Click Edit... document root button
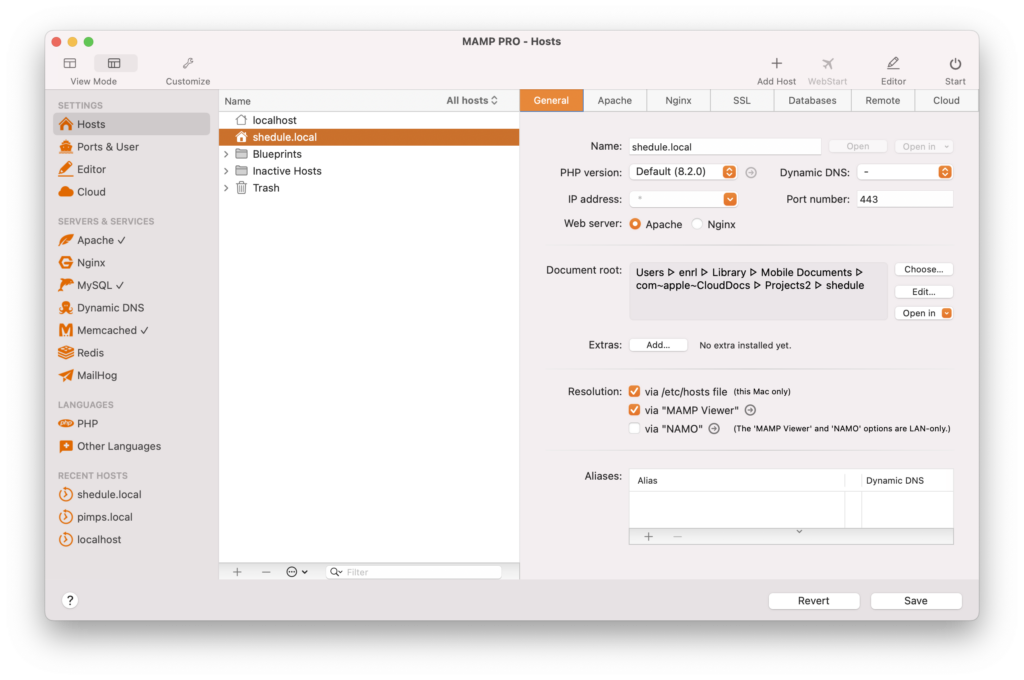 point(923,291)
